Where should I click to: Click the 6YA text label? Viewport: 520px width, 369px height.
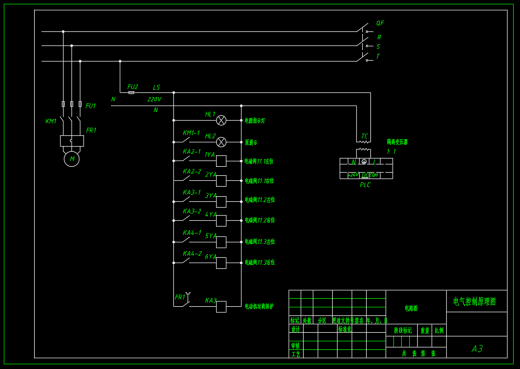pos(211,257)
